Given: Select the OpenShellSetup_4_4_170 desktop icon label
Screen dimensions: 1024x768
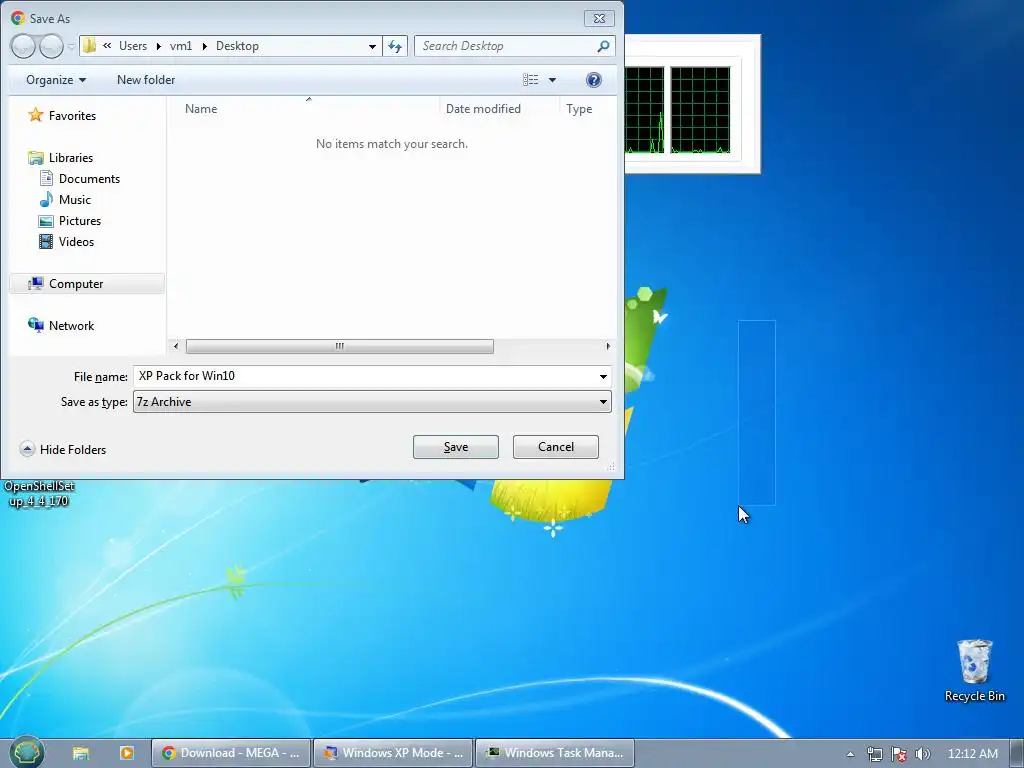Looking at the screenshot, I should pos(39,494).
